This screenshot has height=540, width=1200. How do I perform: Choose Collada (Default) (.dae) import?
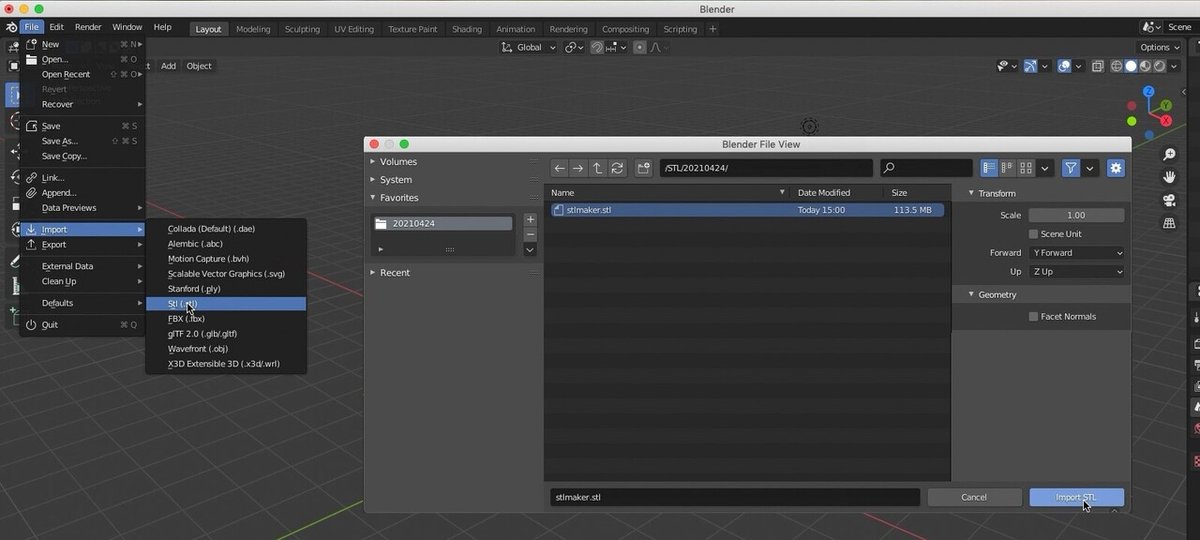[226, 229]
